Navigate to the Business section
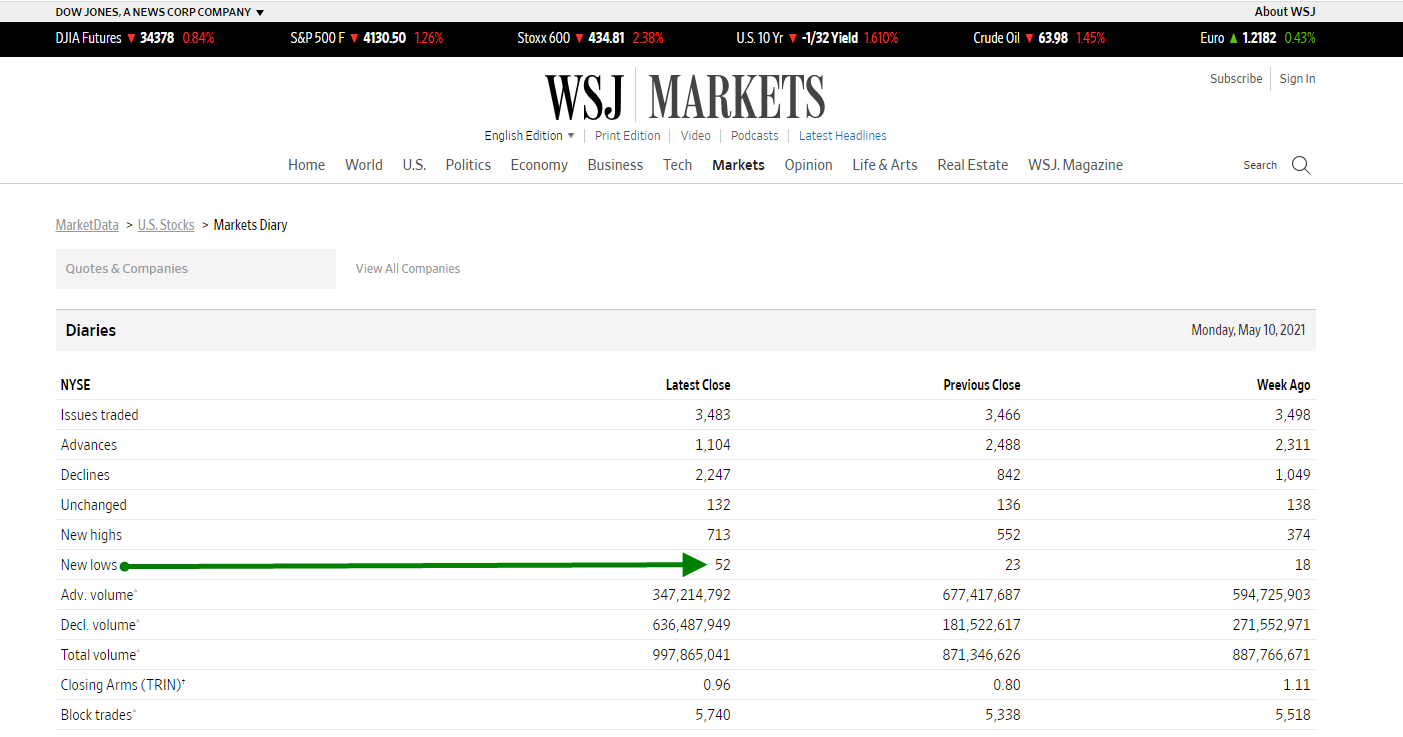 [x=615, y=165]
